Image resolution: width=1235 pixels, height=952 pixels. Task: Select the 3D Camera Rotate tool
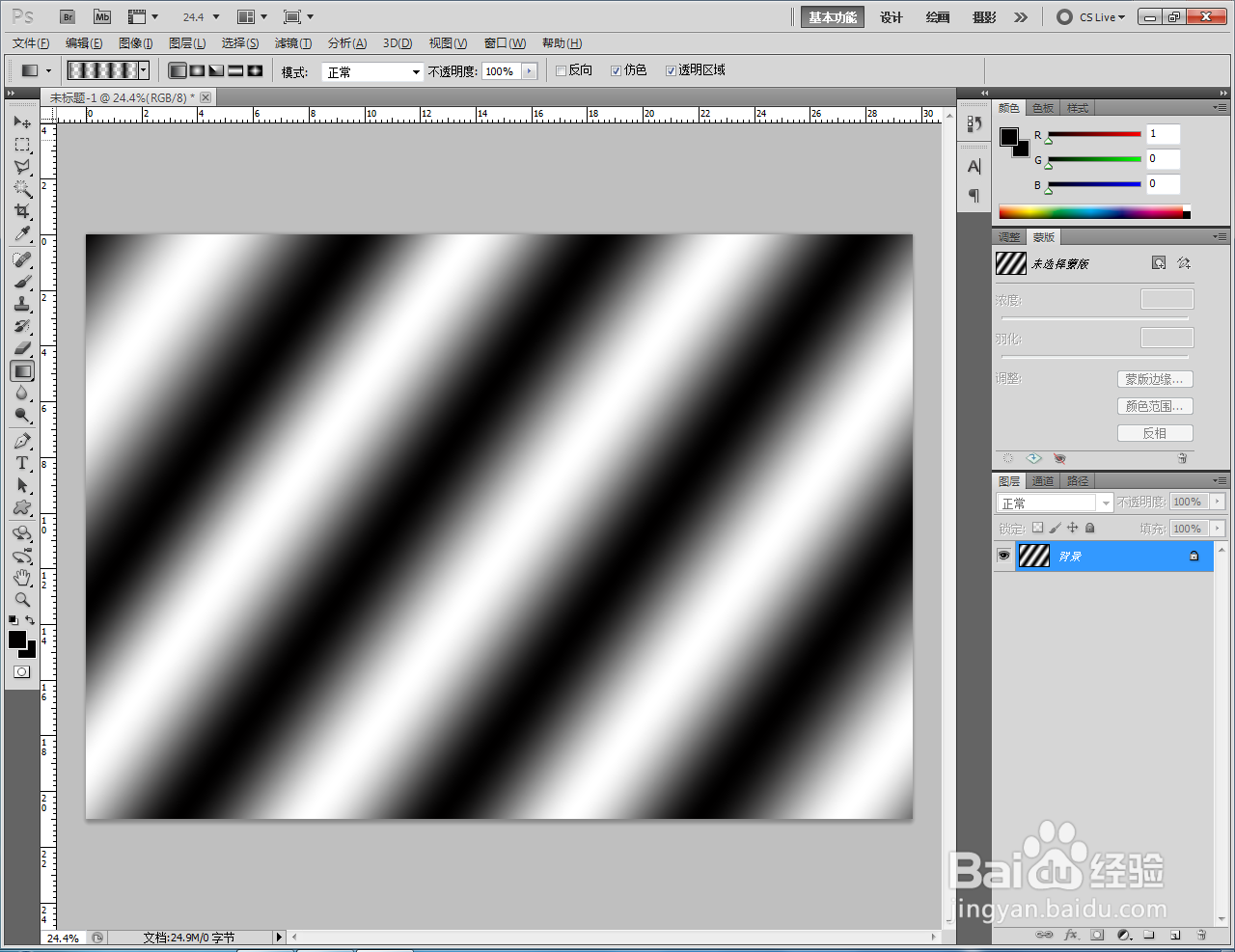(x=22, y=556)
